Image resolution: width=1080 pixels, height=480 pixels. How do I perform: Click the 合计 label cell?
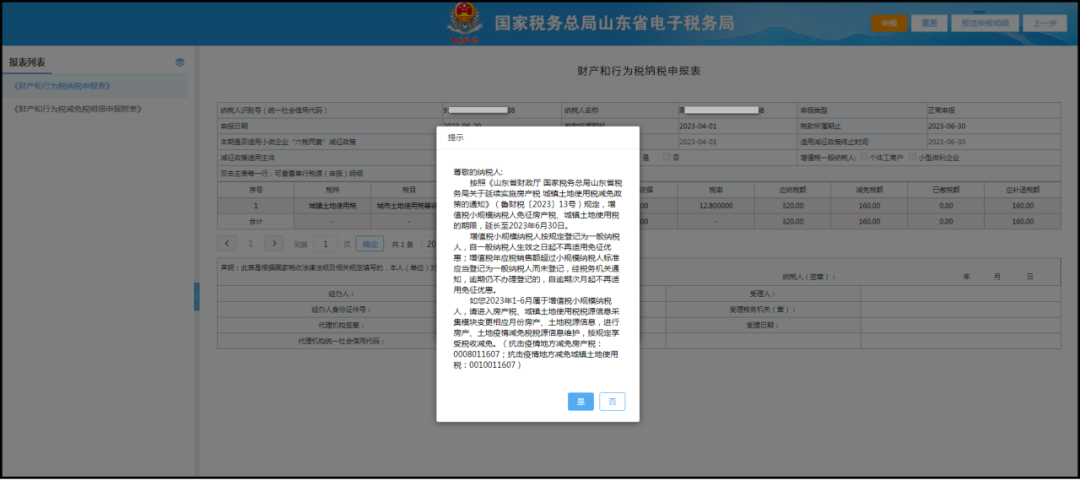(x=256, y=222)
